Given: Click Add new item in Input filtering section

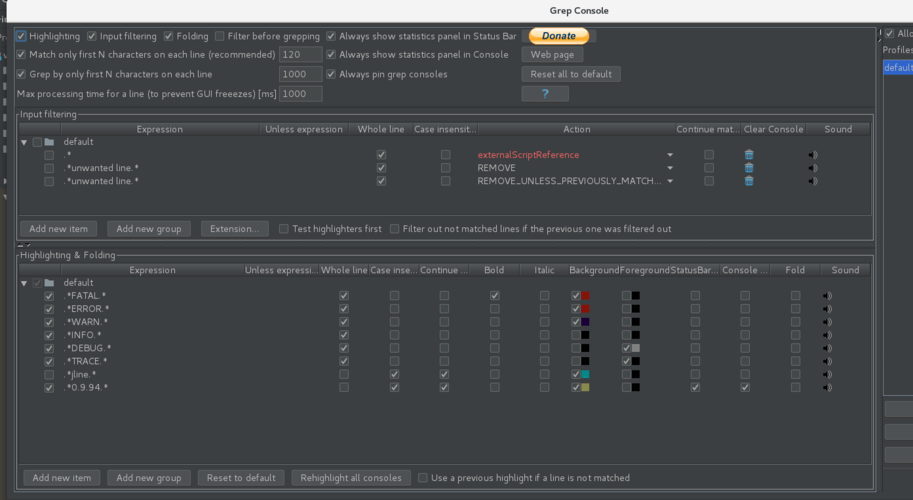Looking at the screenshot, I should [x=58, y=229].
